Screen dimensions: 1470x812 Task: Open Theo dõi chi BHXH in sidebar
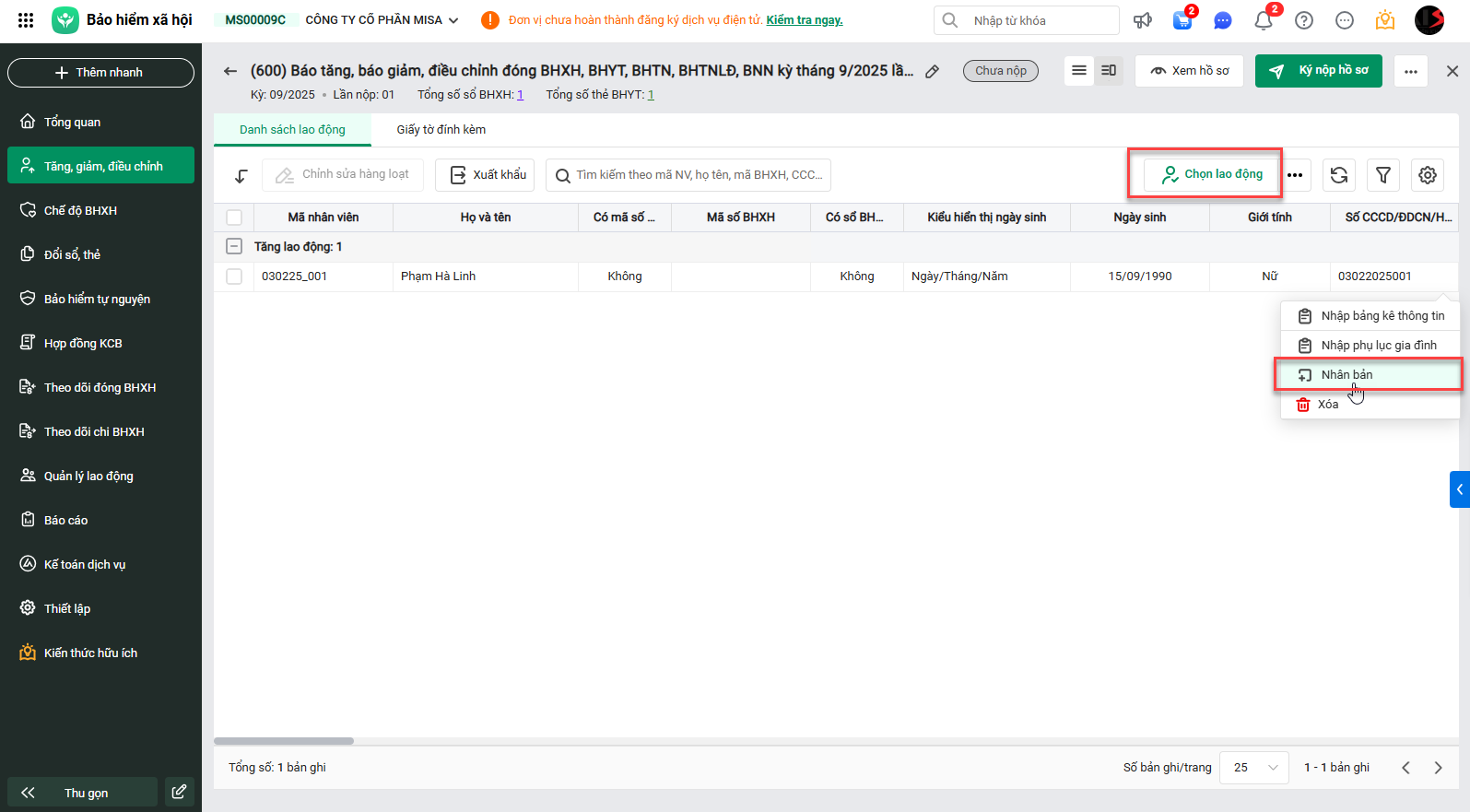(x=101, y=431)
